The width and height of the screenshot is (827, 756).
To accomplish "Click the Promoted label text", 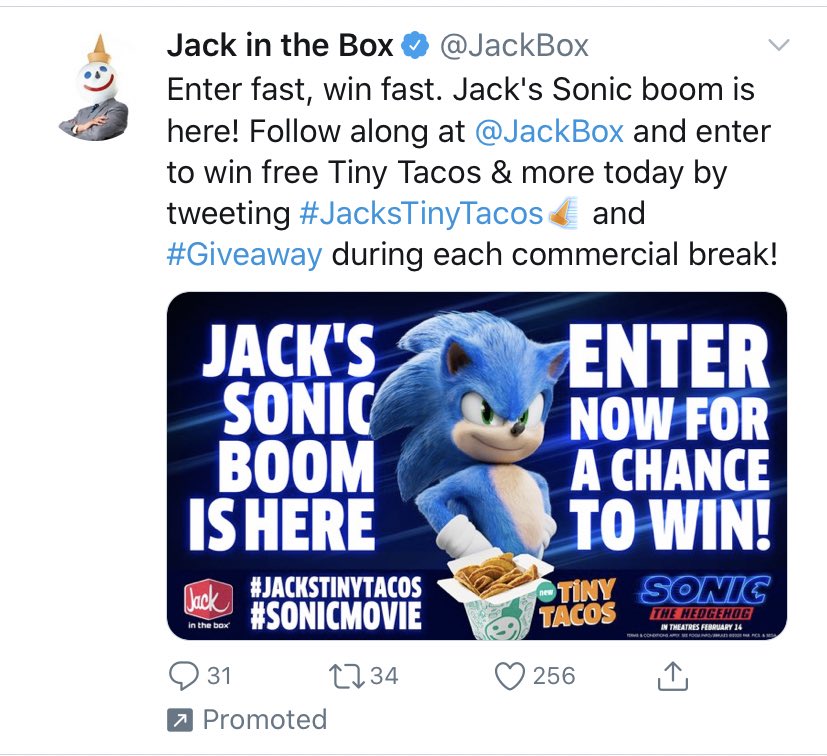I will coord(265,720).
